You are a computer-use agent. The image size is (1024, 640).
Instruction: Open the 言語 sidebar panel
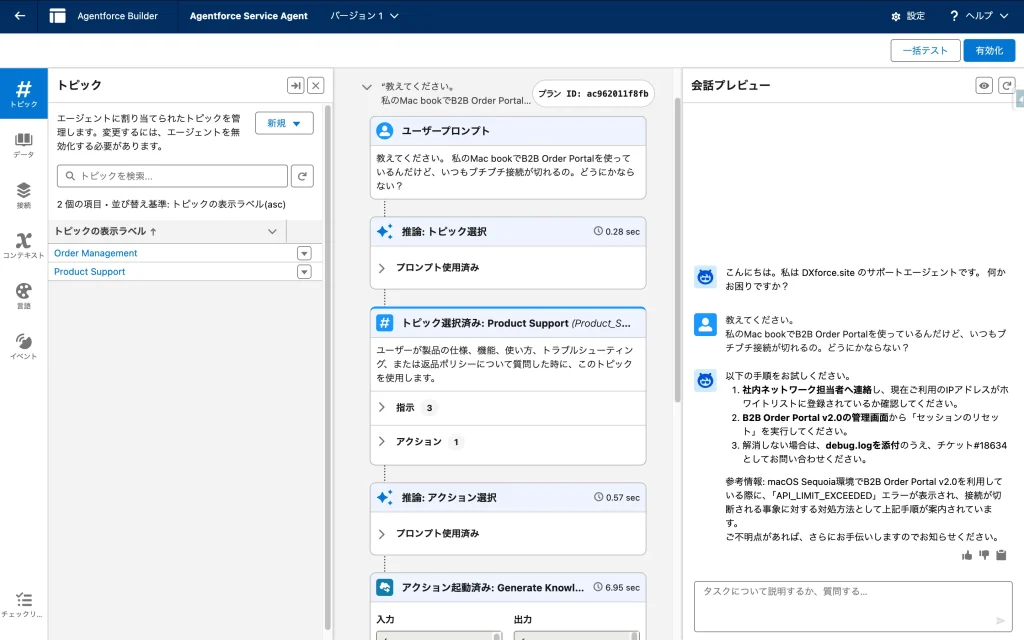pyautogui.click(x=23, y=296)
